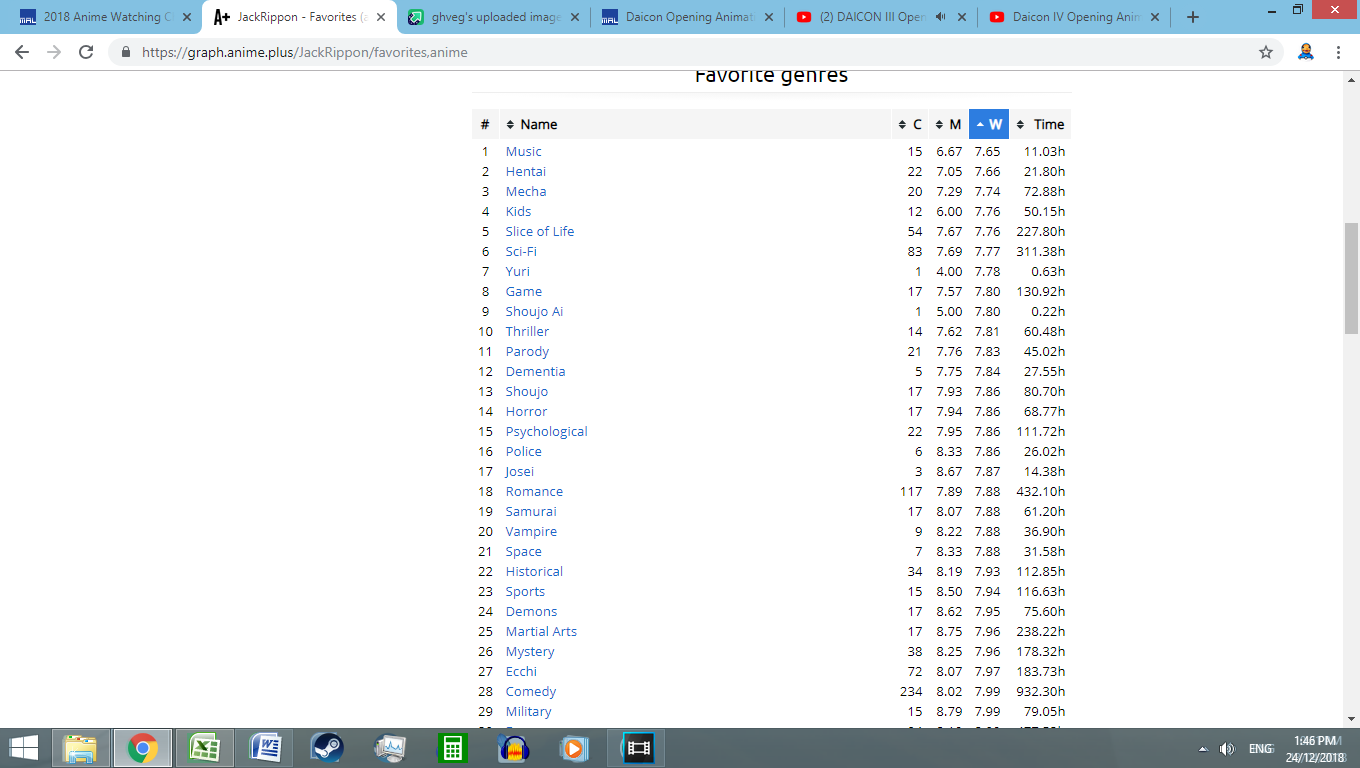Reload the page with the refresh button

pos(86,52)
